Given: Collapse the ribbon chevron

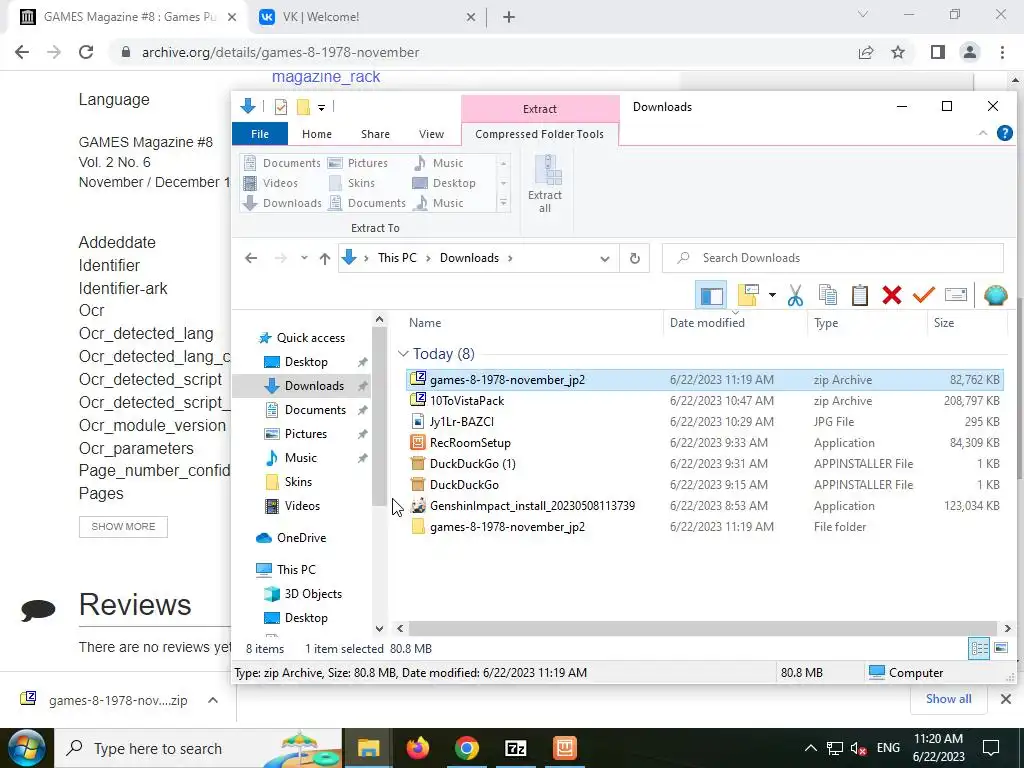Looking at the screenshot, I should pyautogui.click(x=983, y=133).
